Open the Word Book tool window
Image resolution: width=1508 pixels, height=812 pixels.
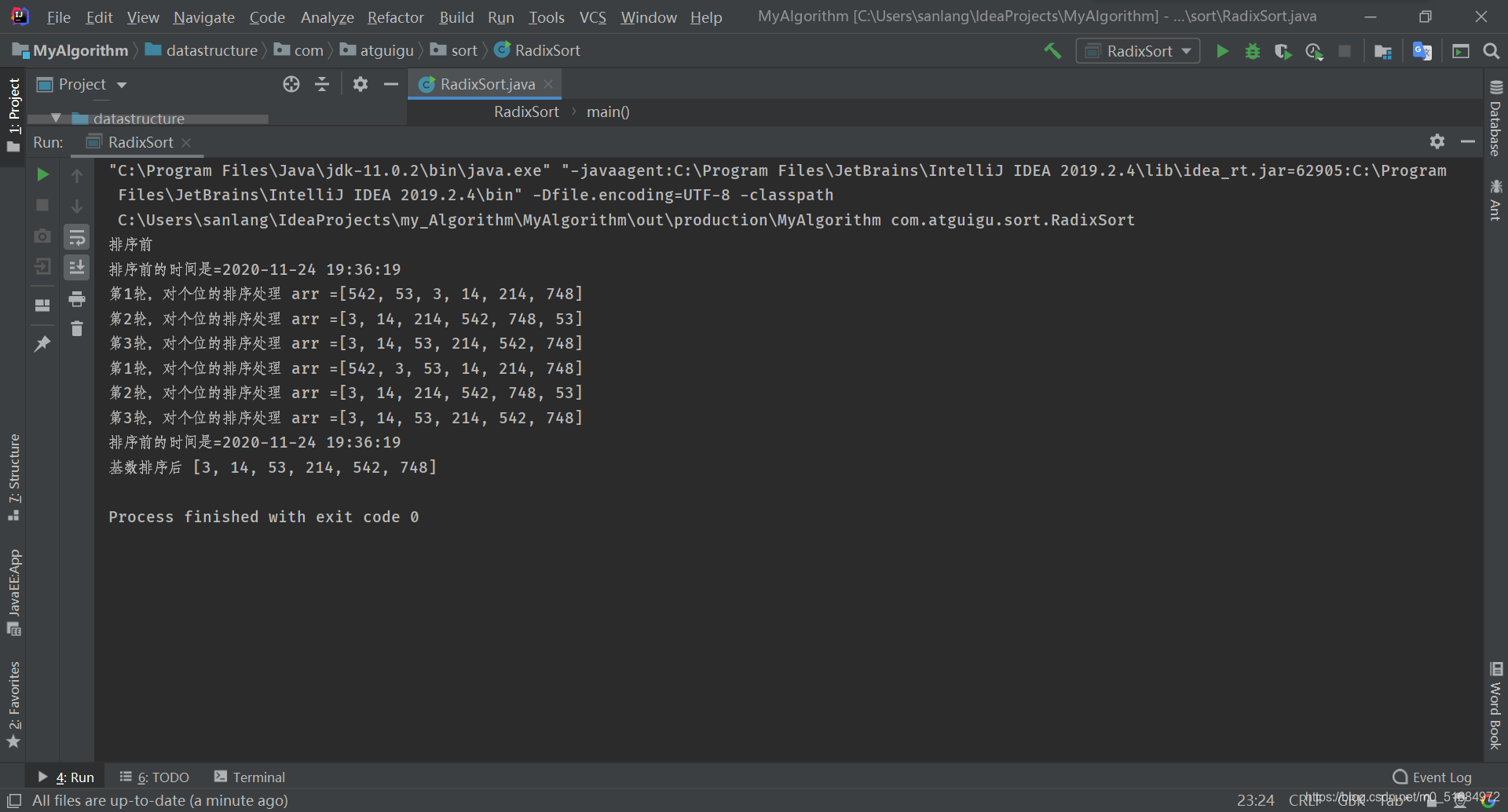pyautogui.click(x=1495, y=705)
